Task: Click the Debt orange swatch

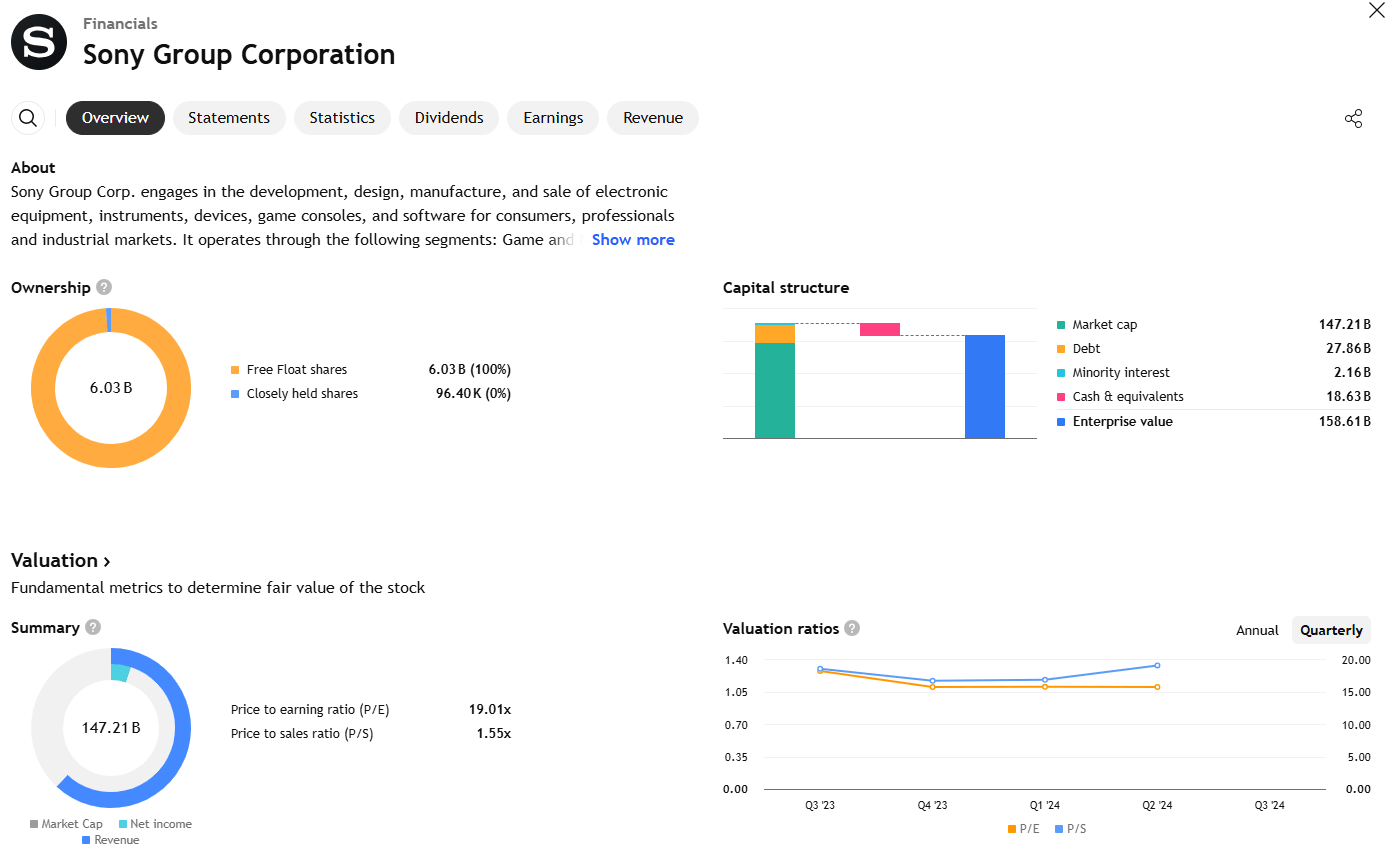Action: coord(1061,349)
